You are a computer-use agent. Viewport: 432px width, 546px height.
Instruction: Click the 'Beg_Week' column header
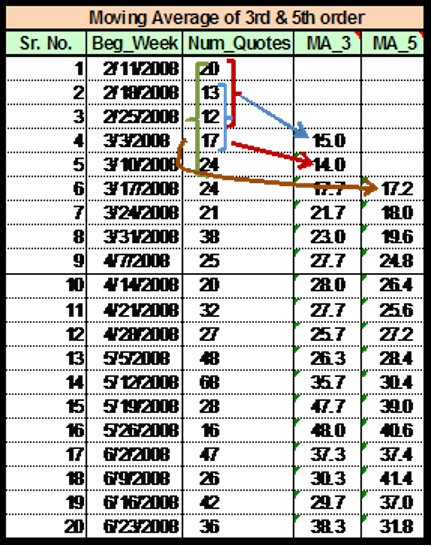134,43
